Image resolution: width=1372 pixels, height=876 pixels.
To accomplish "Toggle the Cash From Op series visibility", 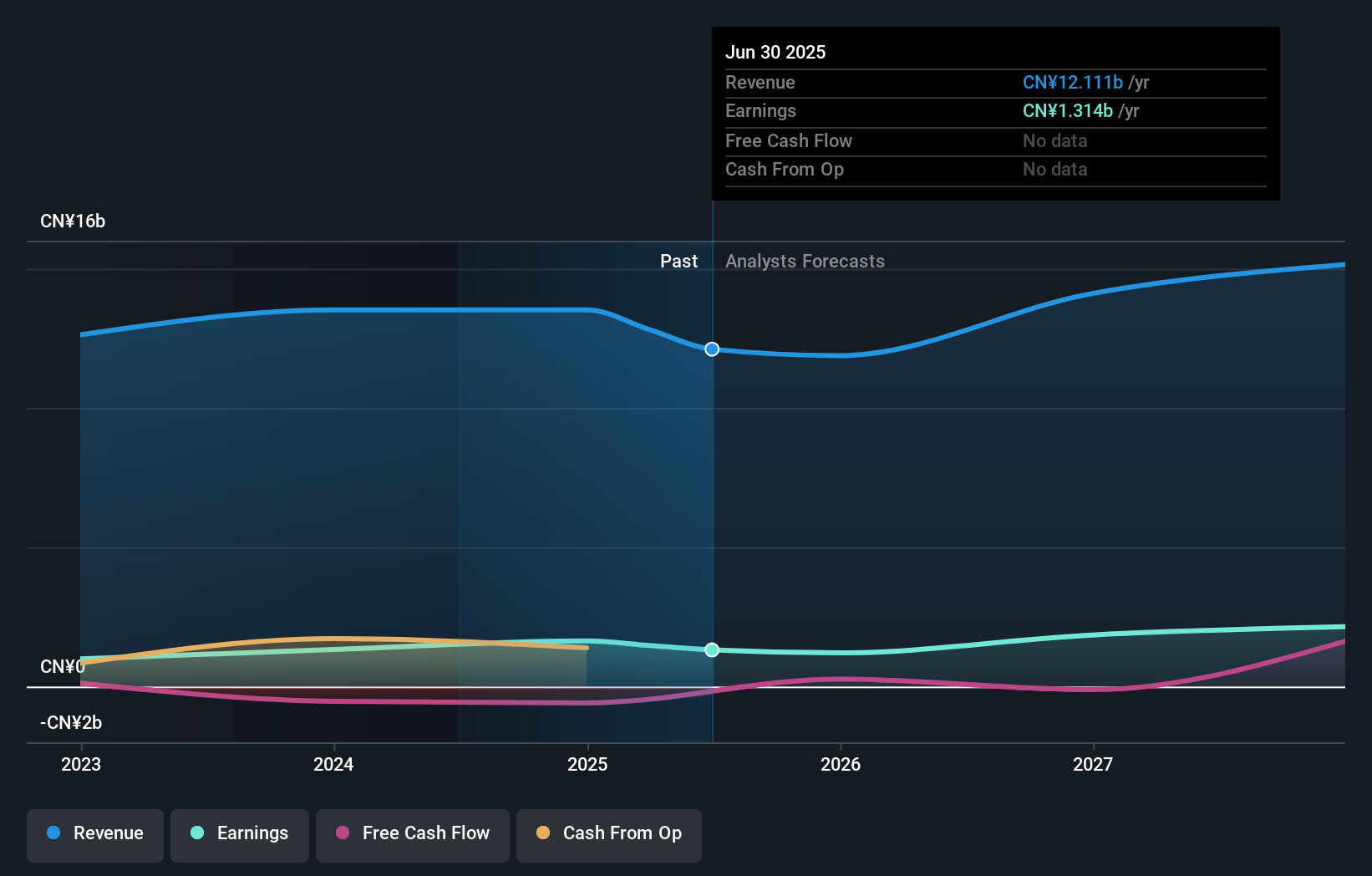I will click(608, 835).
